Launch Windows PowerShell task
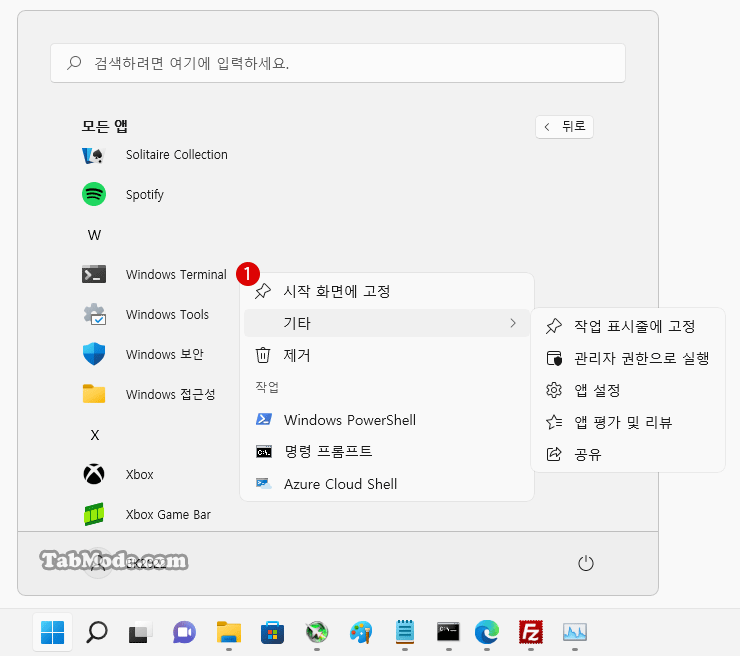The image size is (740, 656). point(387,420)
